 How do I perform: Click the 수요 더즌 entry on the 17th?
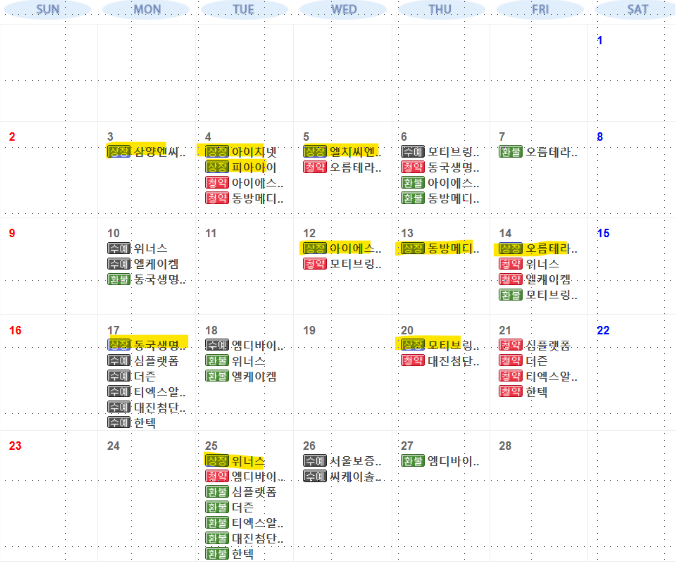[131, 376]
